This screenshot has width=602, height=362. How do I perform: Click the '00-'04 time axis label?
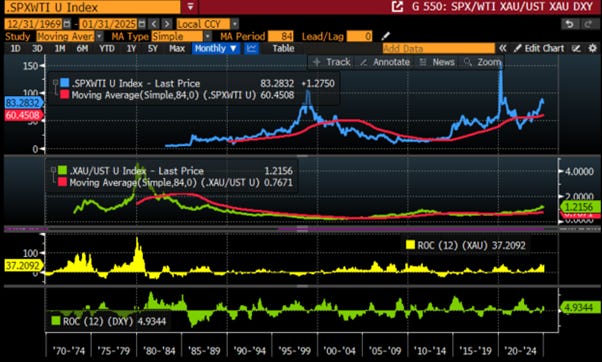[339, 351]
